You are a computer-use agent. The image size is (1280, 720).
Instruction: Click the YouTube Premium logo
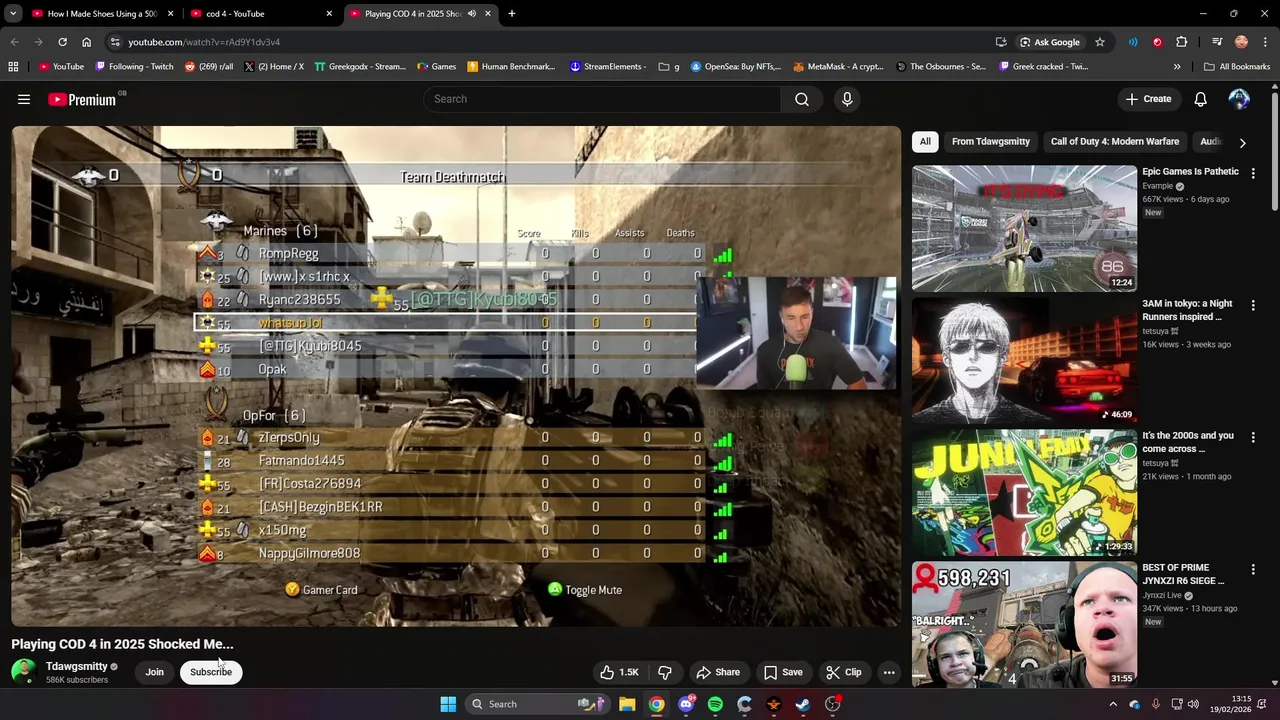click(82, 99)
